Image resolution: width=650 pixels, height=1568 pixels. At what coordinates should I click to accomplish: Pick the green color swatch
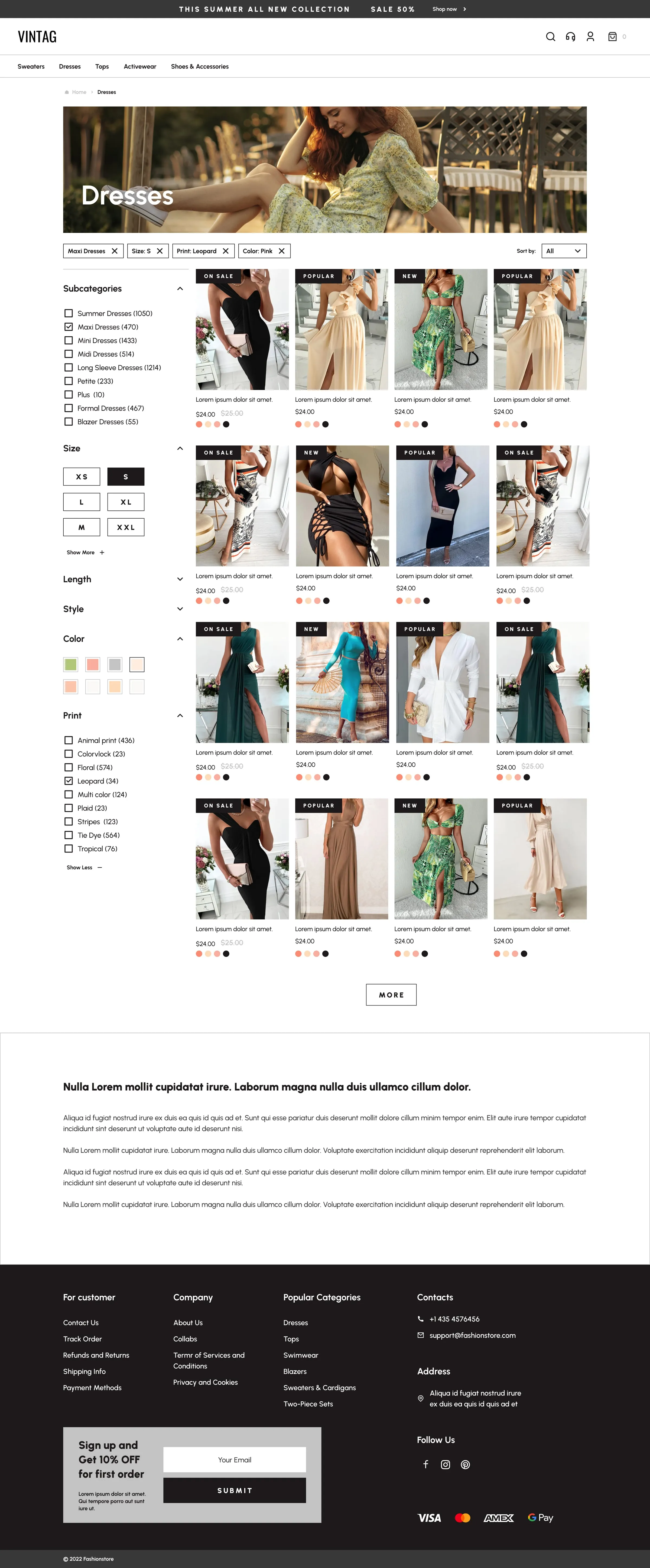coord(71,664)
